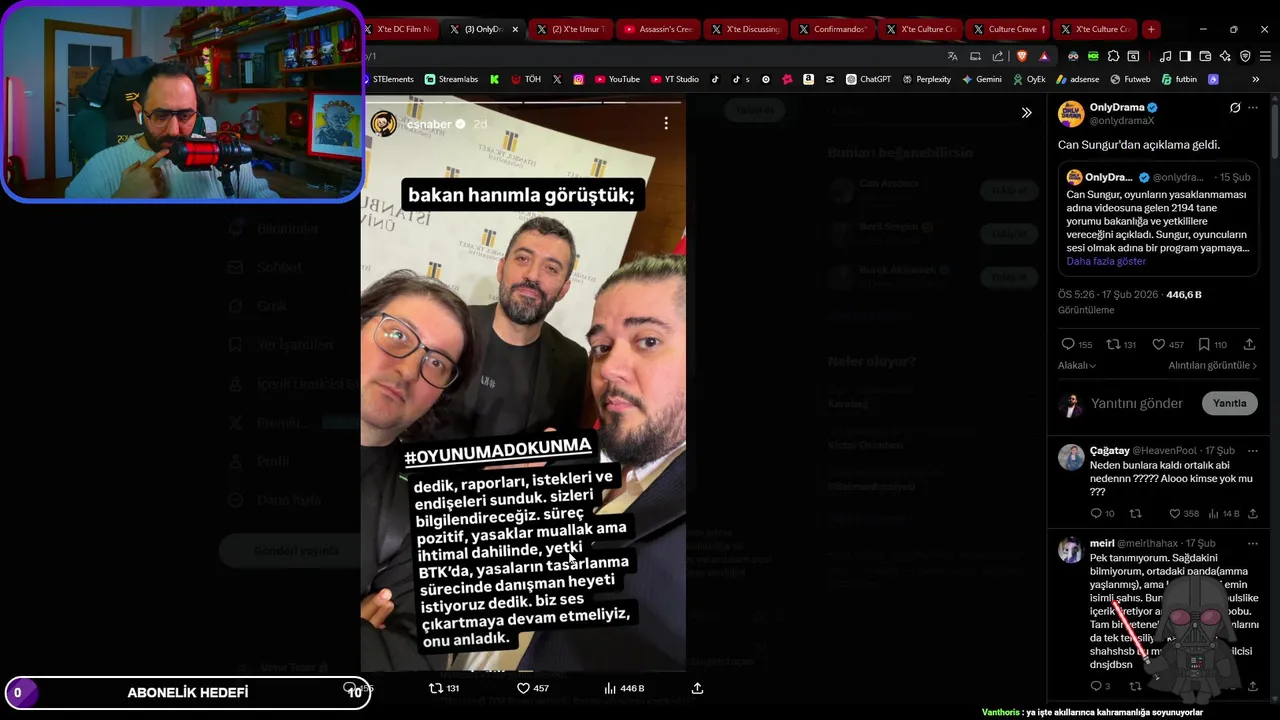Screen dimensions: 1280x720
Task: Expand the Alakalı reply sort dropdown
Action: (1077, 365)
